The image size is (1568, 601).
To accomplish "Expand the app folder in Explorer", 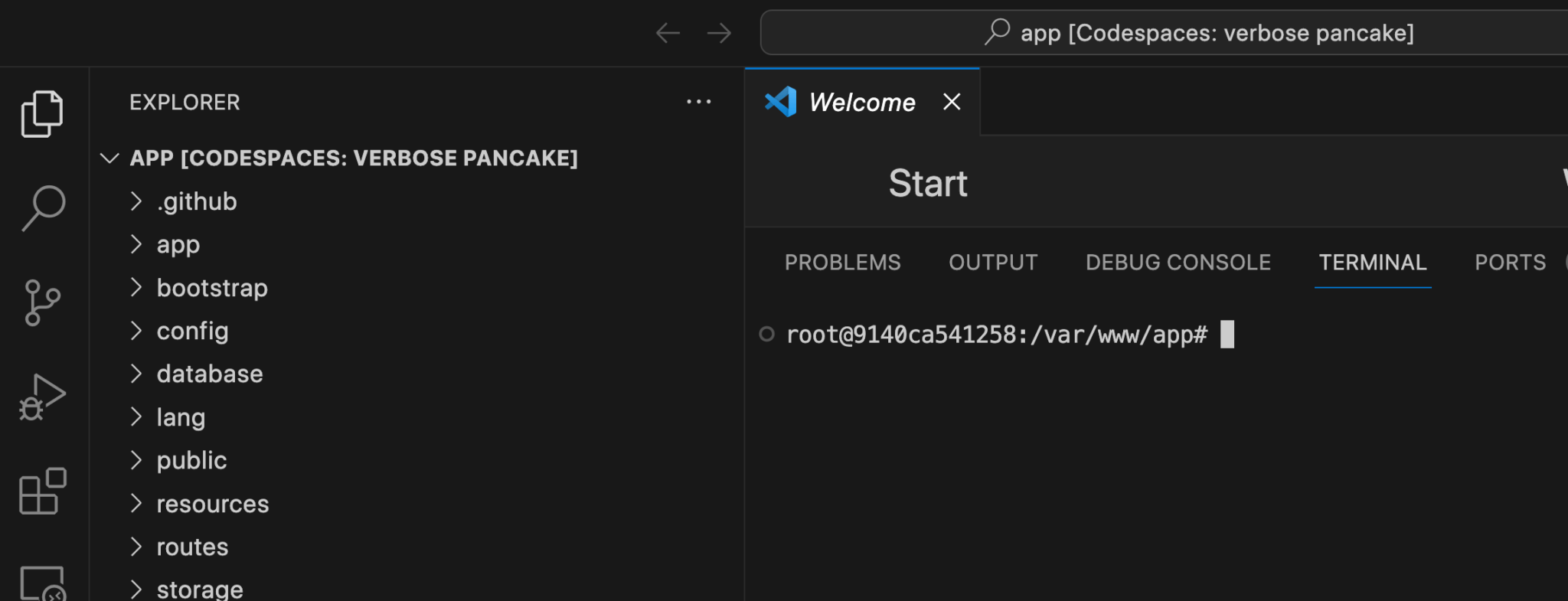I will (x=178, y=244).
